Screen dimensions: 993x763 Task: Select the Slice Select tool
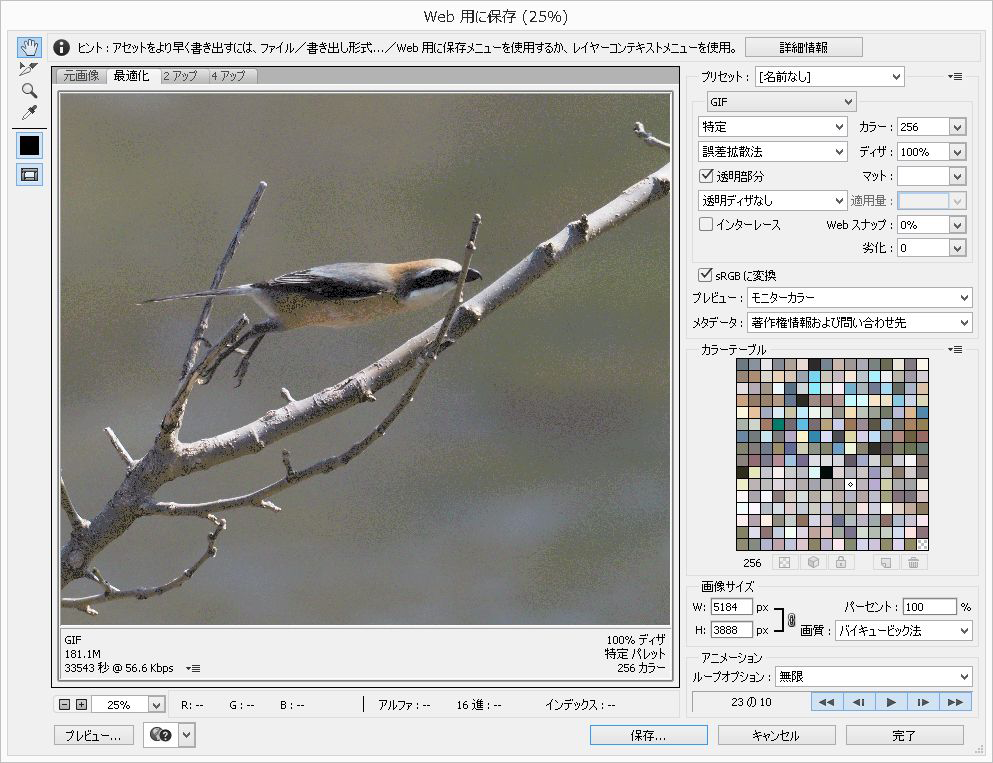[29, 68]
